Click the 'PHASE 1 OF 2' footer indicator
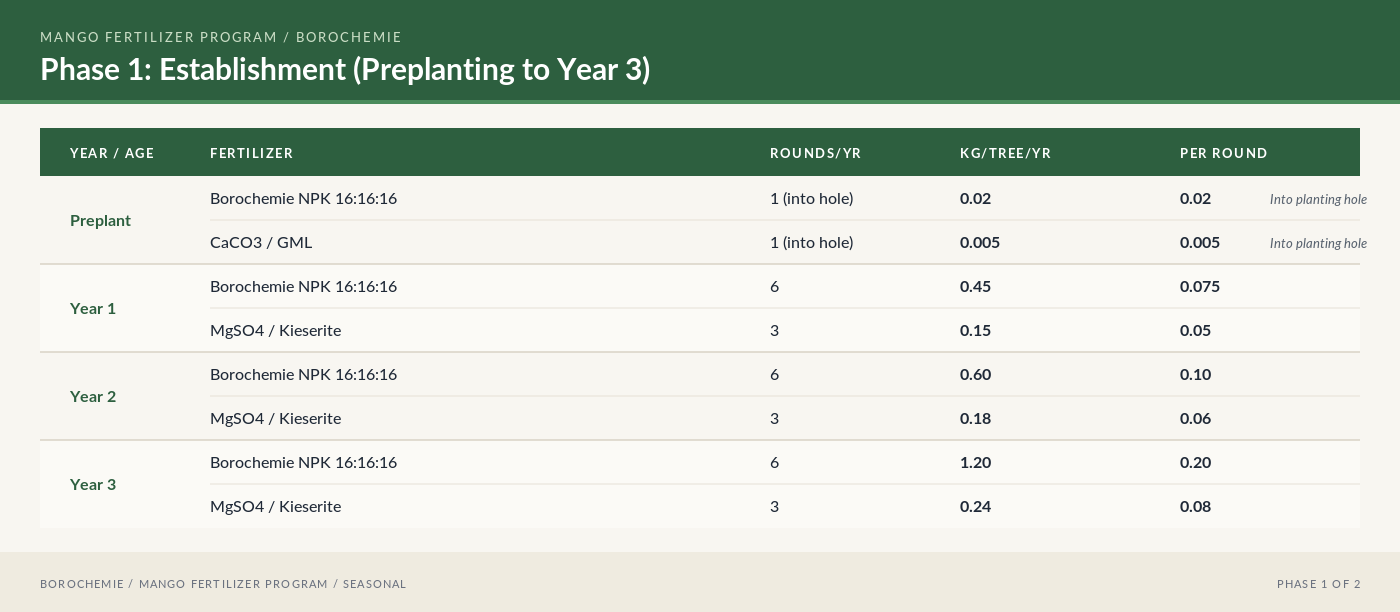The image size is (1400, 612). point(1318,584)
